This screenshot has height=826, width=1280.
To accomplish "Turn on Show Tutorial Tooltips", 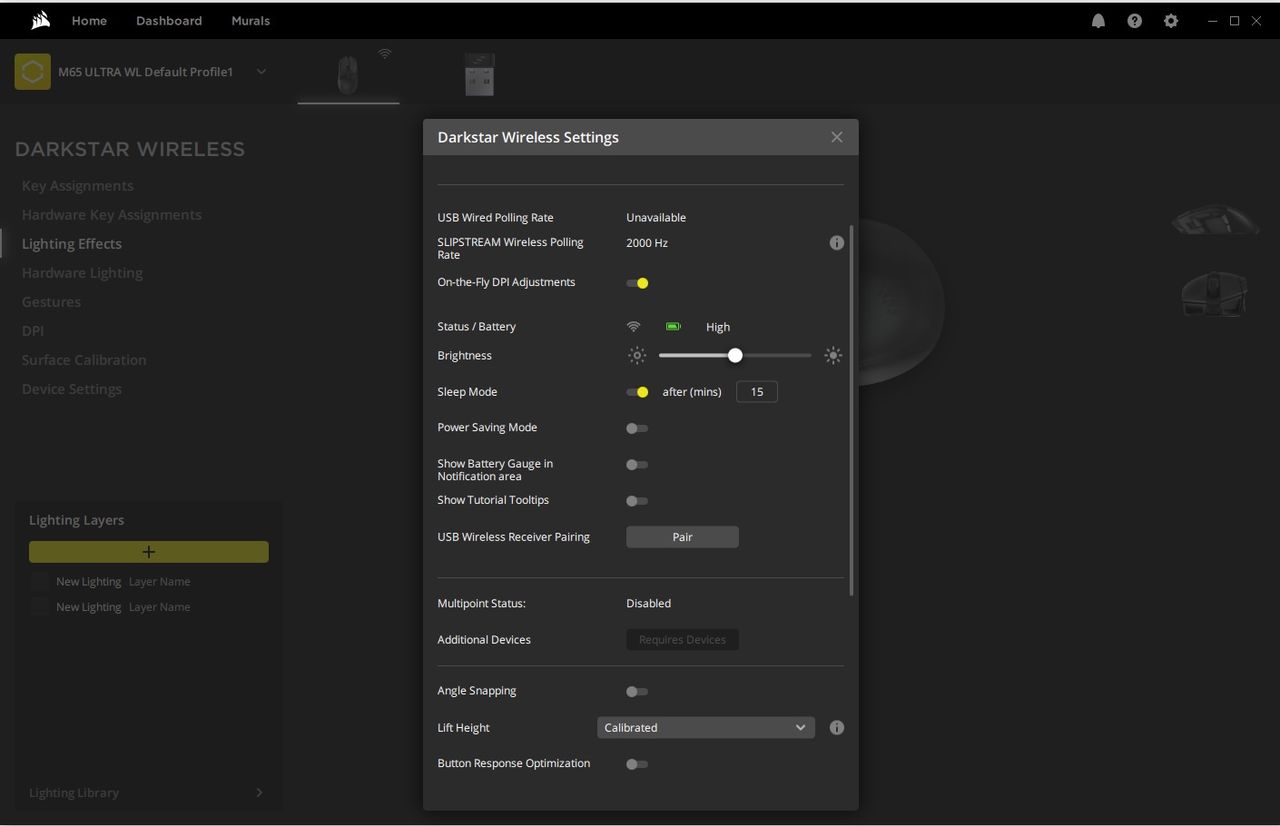I will [637, 501].
